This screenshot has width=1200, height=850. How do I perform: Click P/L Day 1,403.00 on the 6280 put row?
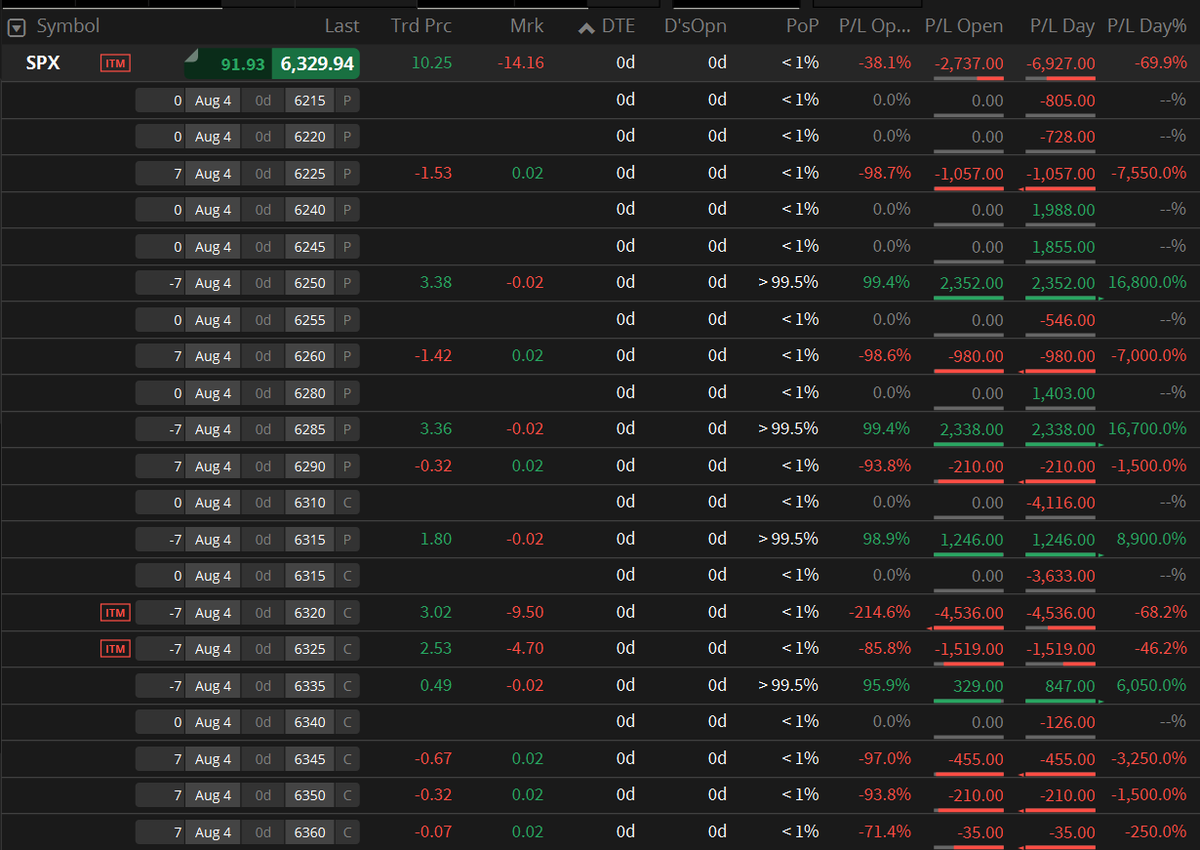click(x=1064, y=393)
